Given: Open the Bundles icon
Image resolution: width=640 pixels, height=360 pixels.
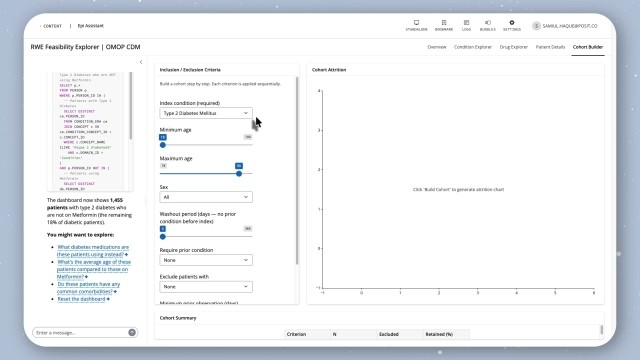Looking at the screenshot, I should (487, 22).
